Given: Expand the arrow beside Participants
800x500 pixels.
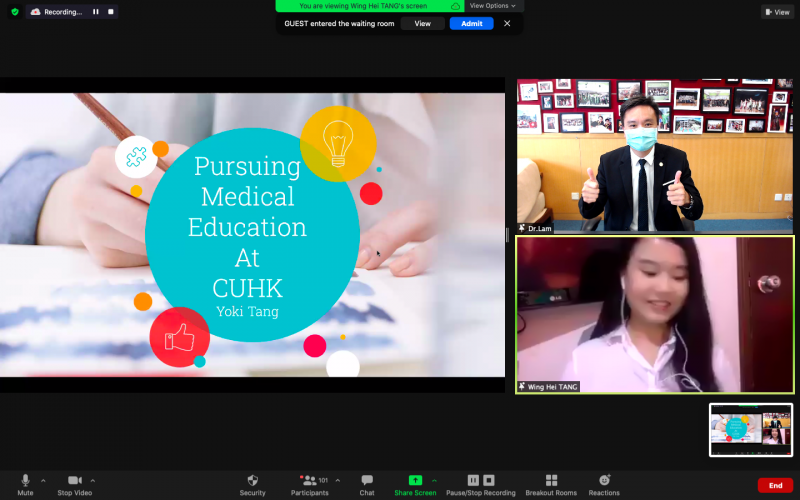Looking at the screenshot, I should point(338,481).
